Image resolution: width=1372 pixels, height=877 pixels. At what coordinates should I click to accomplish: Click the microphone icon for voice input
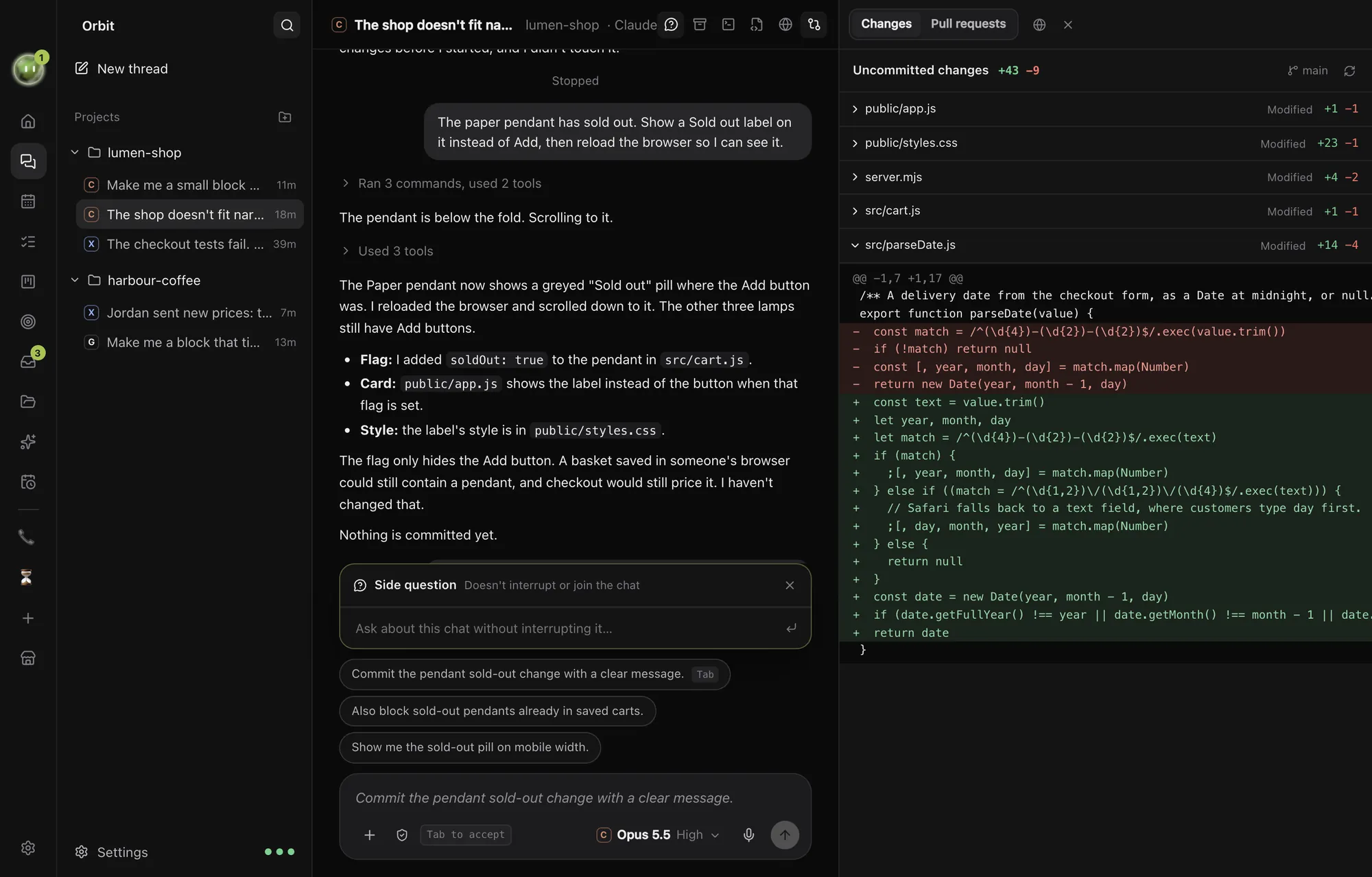(x=749, y=834)
